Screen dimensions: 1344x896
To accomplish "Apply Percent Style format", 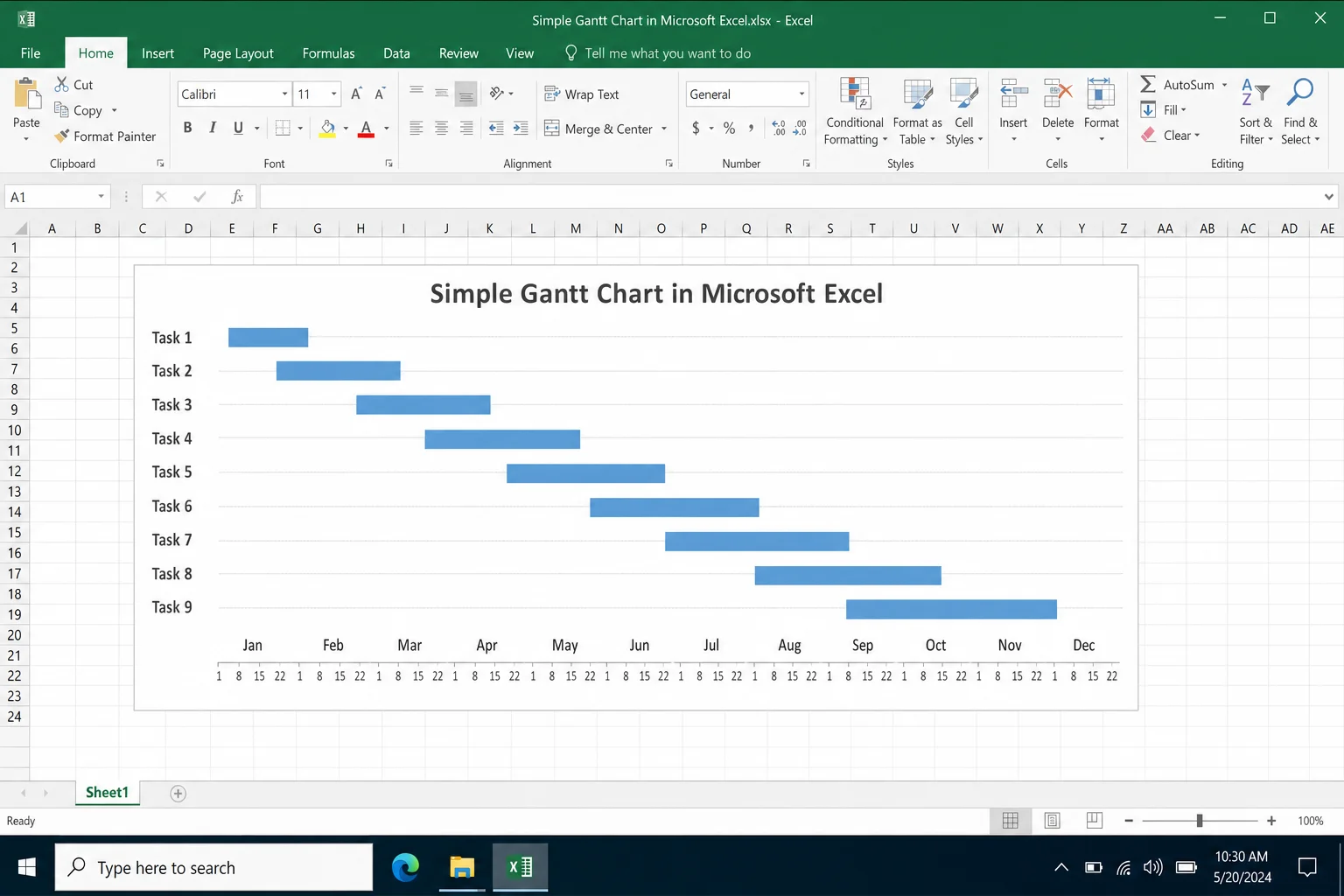I will (729, 128).
